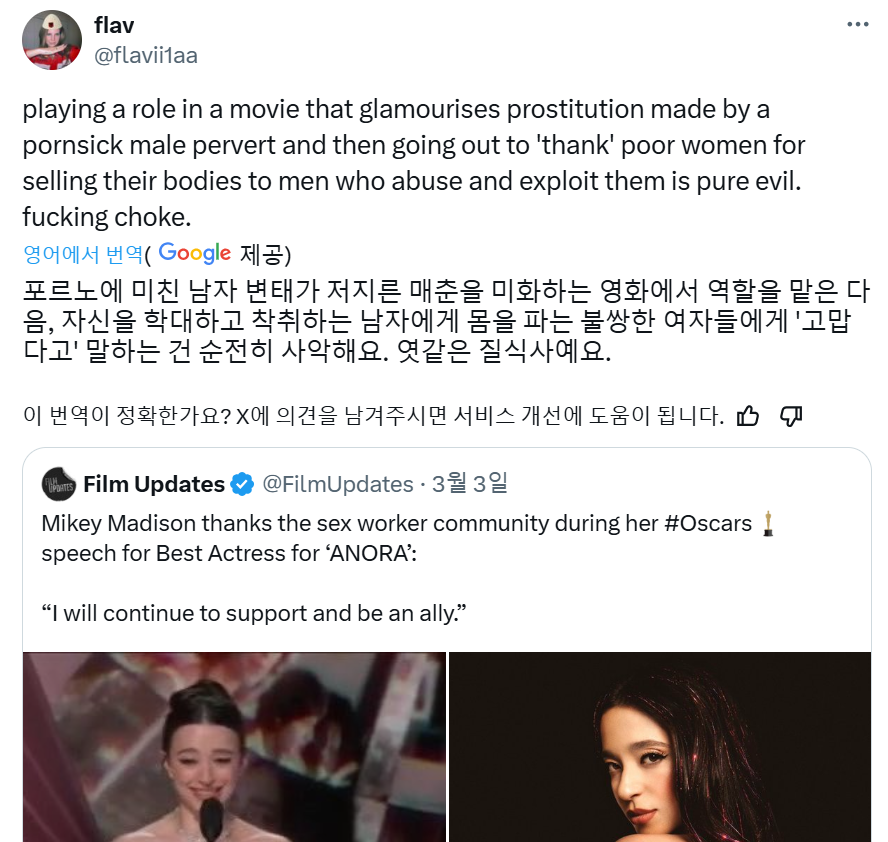Click the Korean translated tweet text
Image resolution: width=888 pixels, height=842 pixels.
tap(446, 320)
